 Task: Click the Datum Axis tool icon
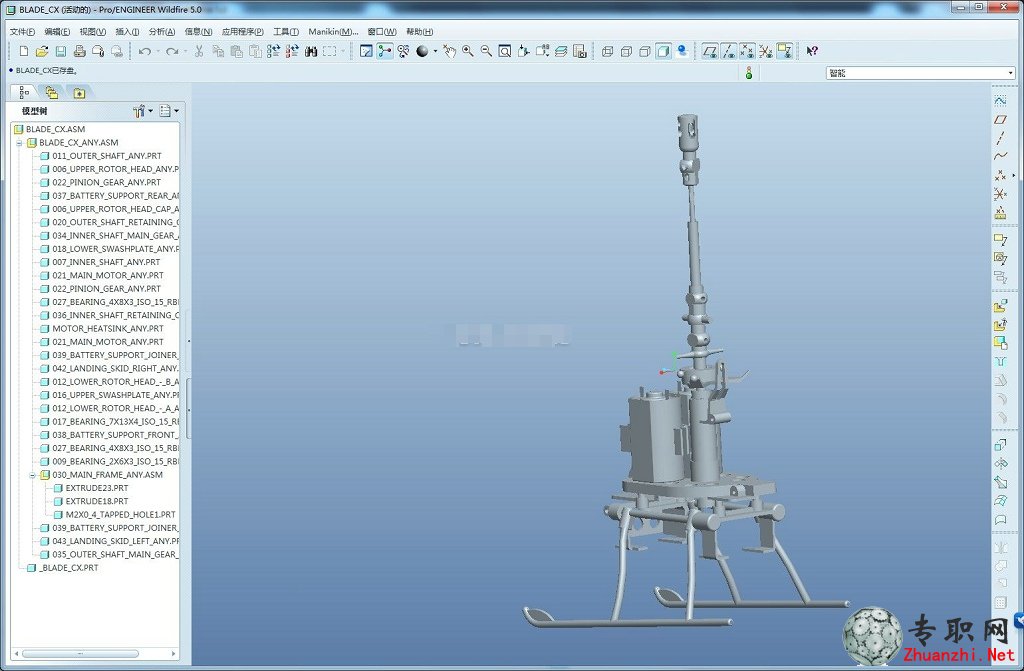pos(1000,138)
